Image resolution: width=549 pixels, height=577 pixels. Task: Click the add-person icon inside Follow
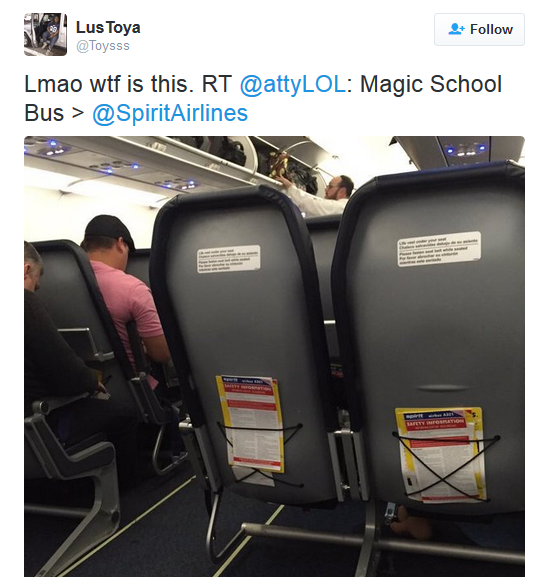(x=456, y=29)
